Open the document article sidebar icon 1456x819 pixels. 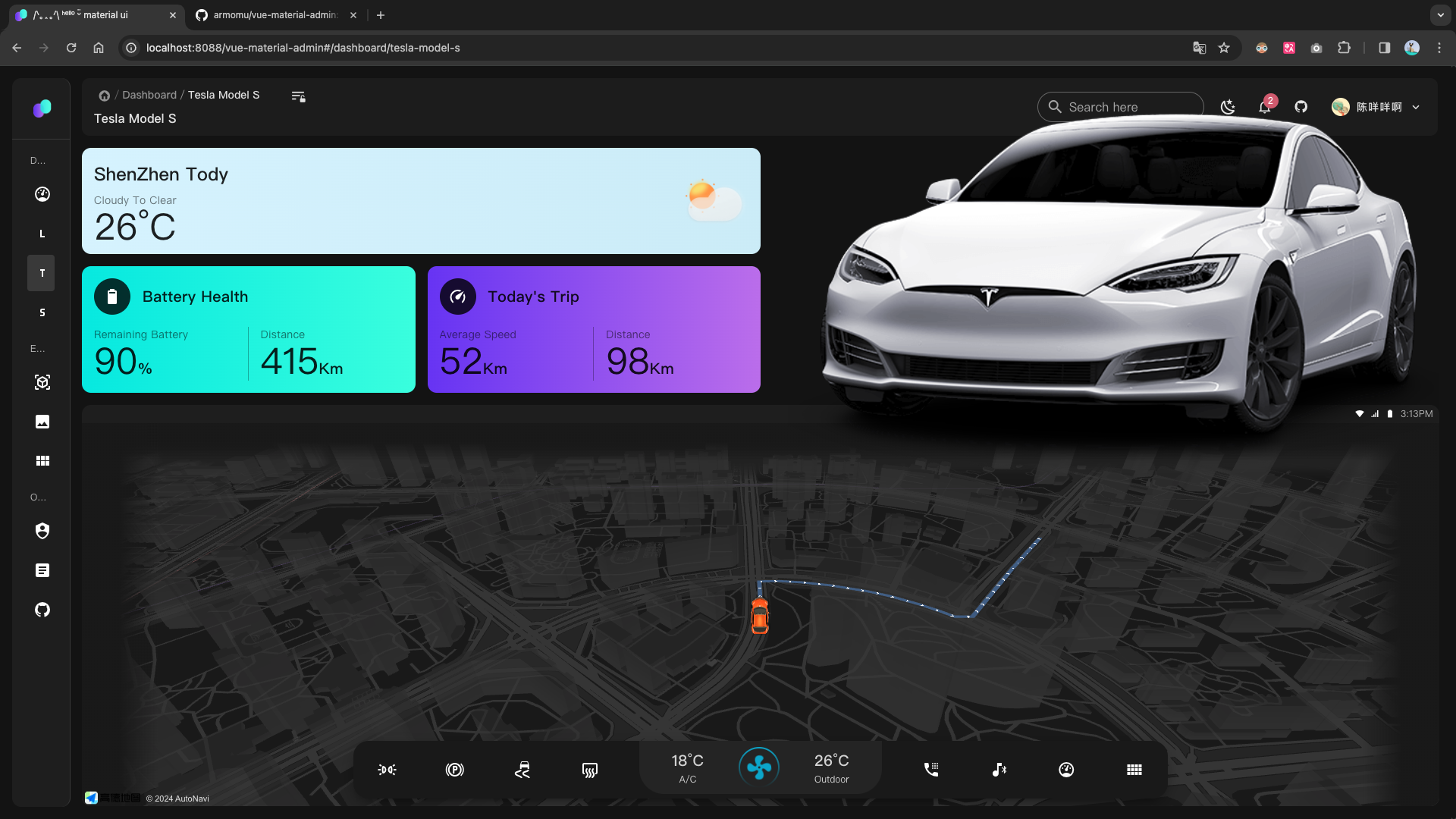pyautogui.click(x=42, y=570)
